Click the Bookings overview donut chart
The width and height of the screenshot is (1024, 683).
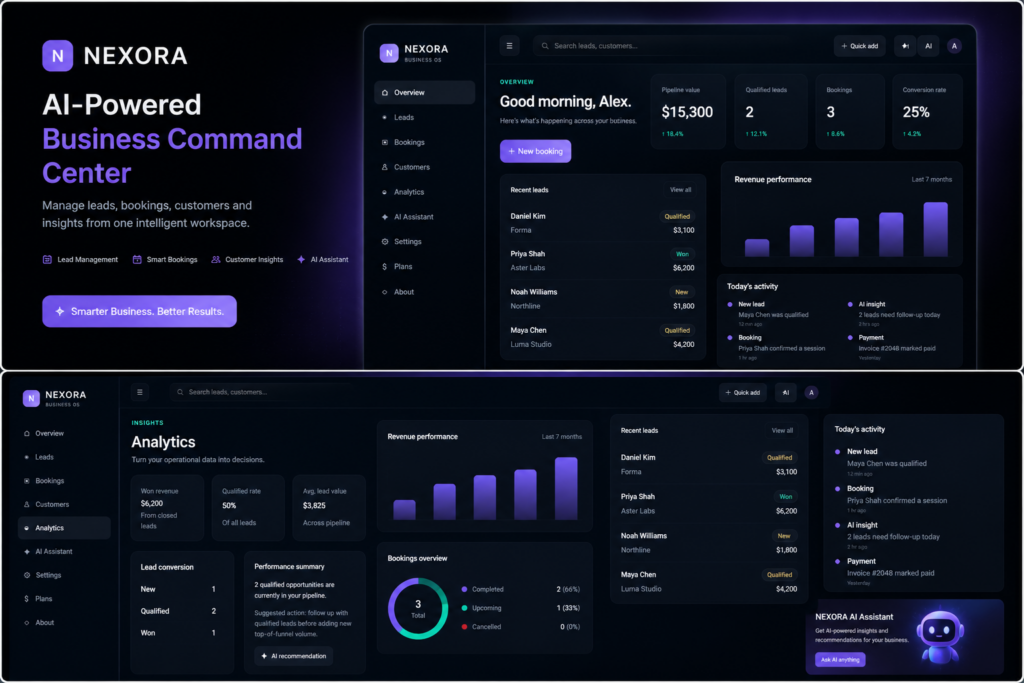(418, 609)
